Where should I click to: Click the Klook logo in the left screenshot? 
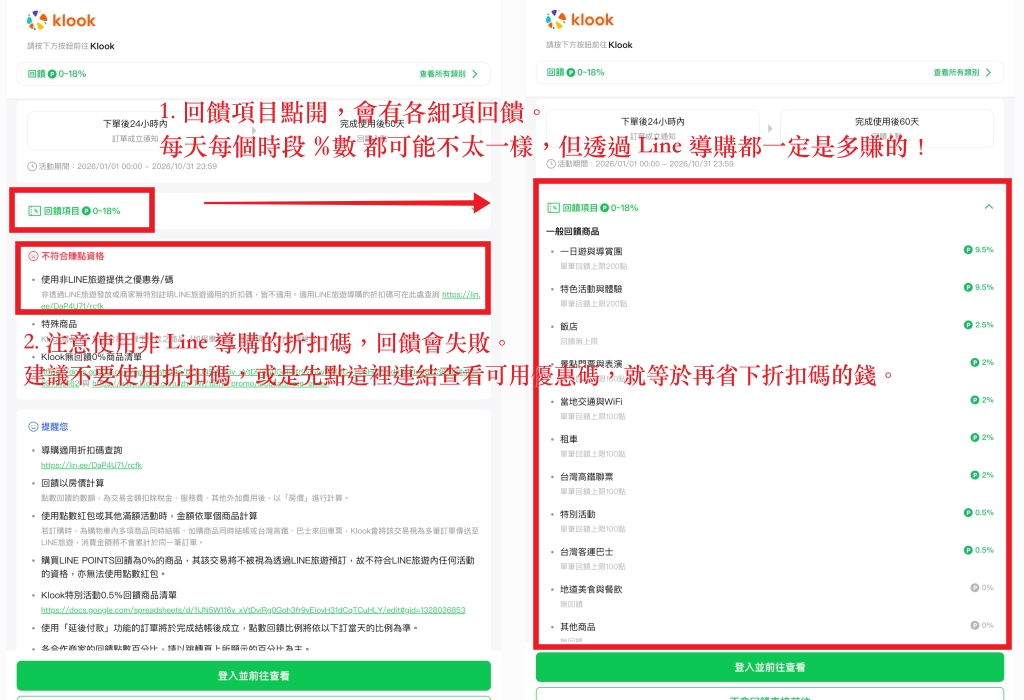(61, 20)
